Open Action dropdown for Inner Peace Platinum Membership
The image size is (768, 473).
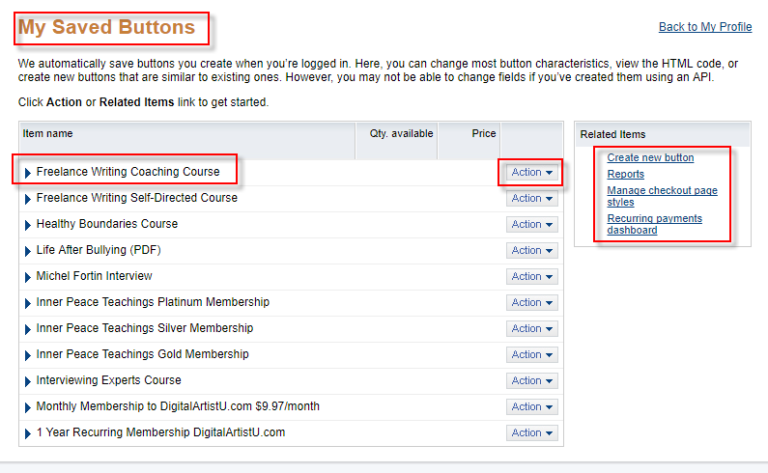[x=532, y=302]
